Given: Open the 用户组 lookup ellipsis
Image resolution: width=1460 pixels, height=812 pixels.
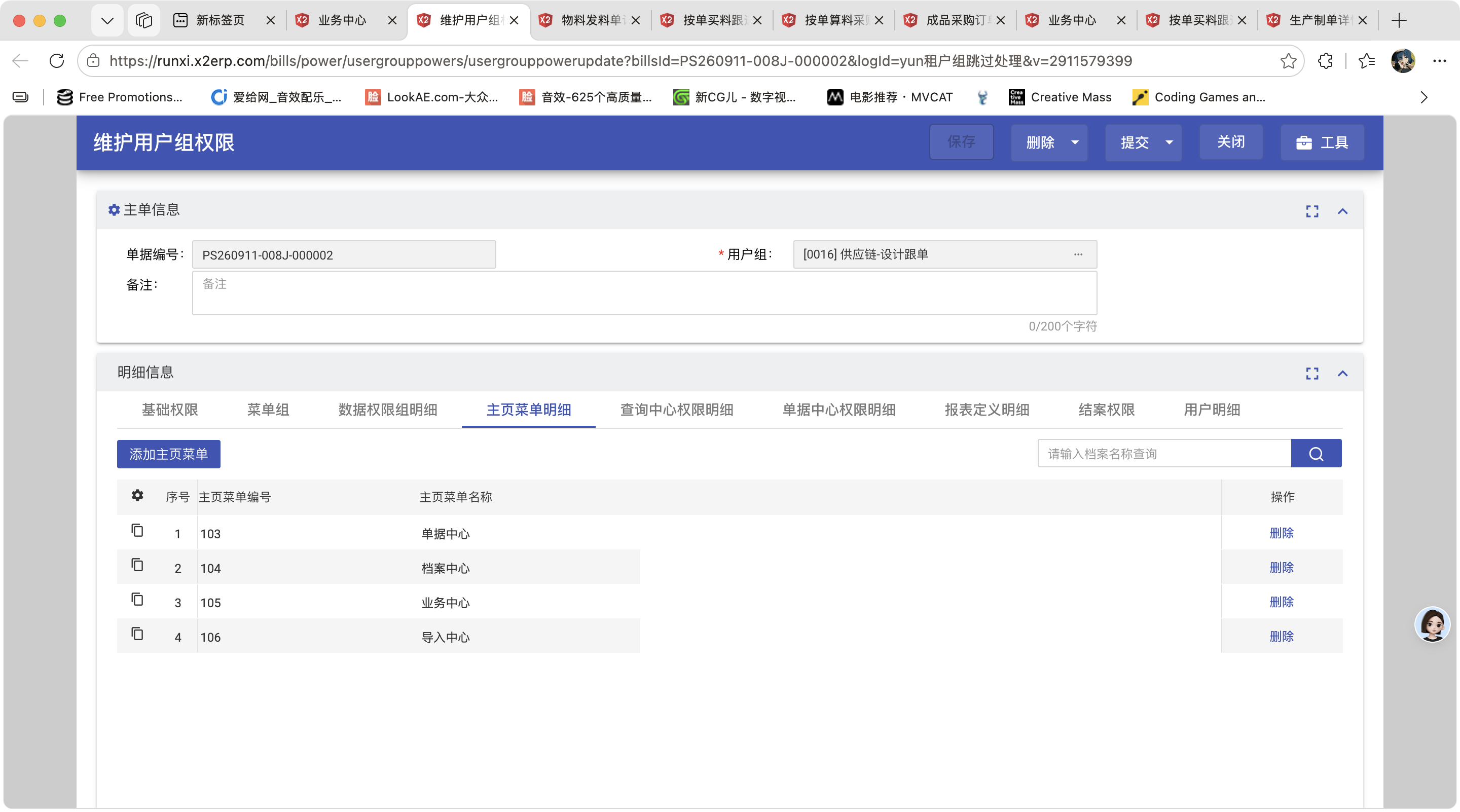Looking at the screenshot, I should pyautogui.click(x=1078, y=254).
